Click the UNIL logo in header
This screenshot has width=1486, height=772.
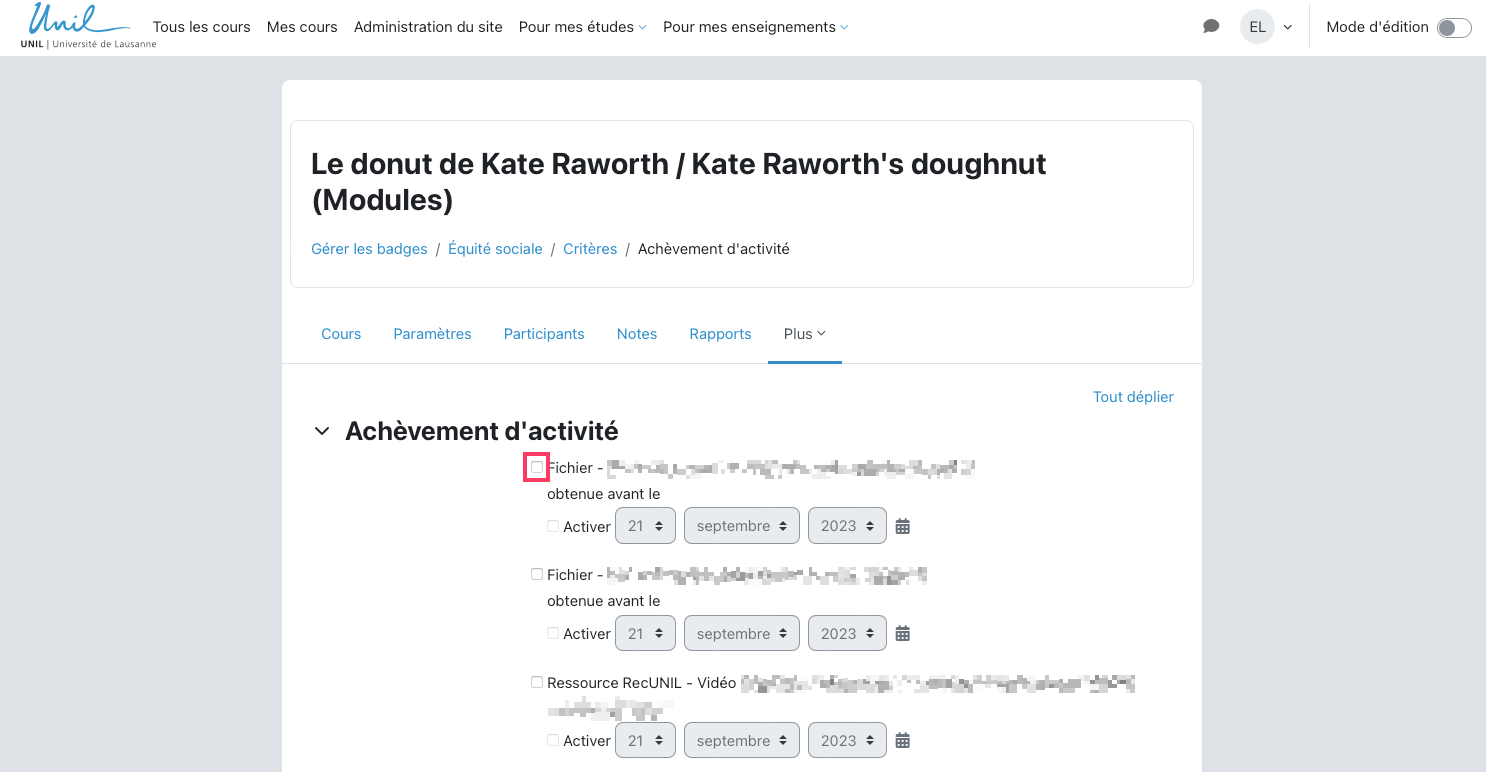tap(88, 26)
